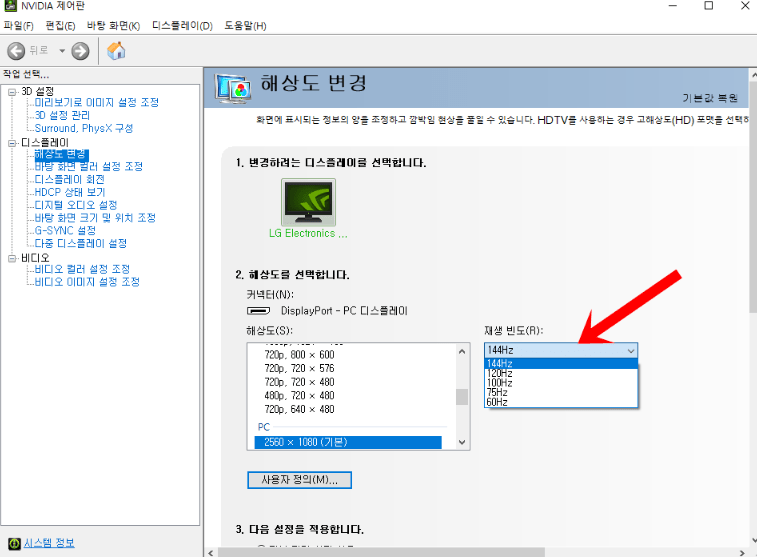Select resolution 720p, 640 × 480
The image size is (757, 557).
[x=299, y=409]
